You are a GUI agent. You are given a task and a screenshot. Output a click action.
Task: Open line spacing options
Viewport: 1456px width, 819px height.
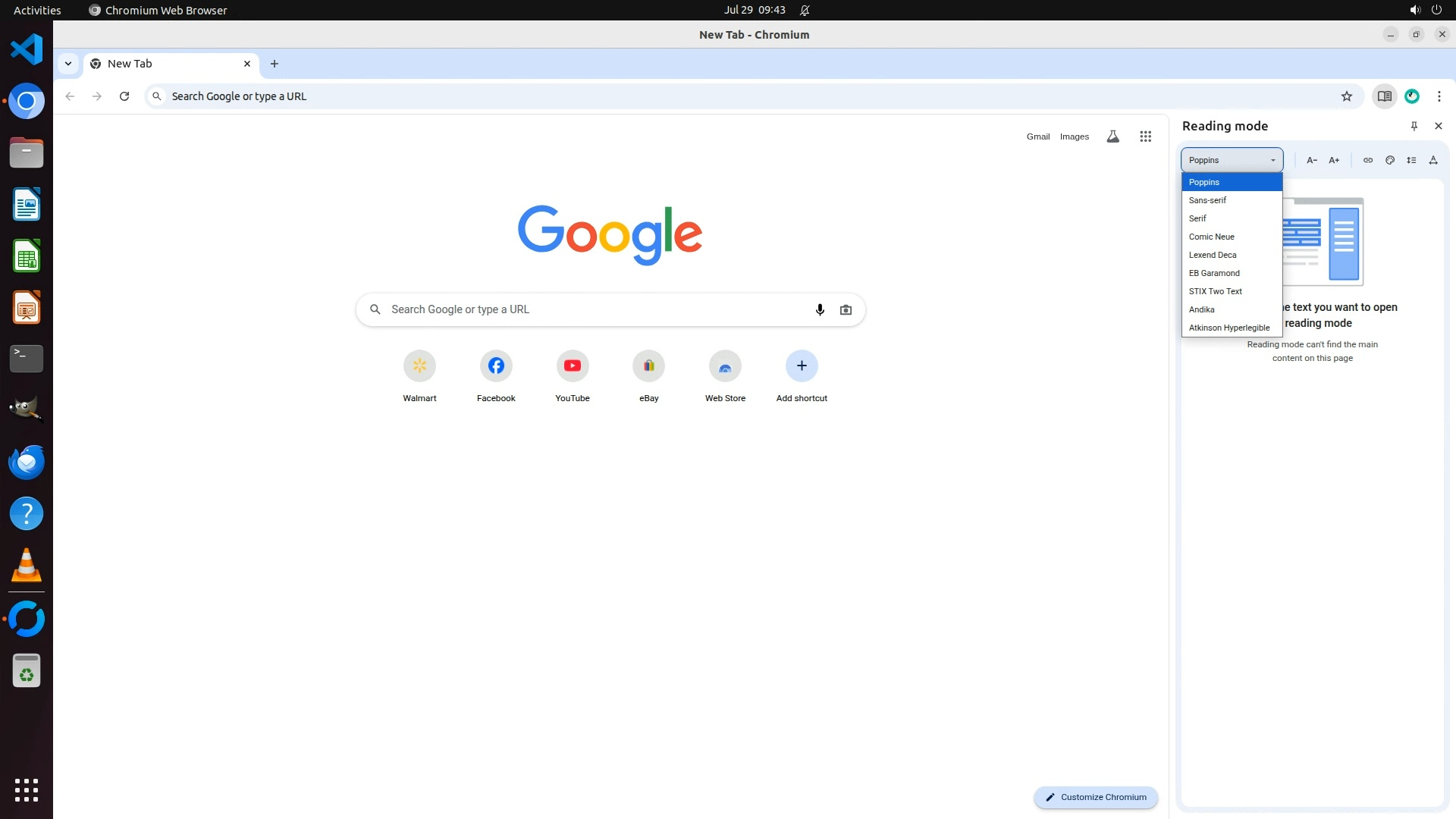pyautogui.click(x=1411, y=160)
